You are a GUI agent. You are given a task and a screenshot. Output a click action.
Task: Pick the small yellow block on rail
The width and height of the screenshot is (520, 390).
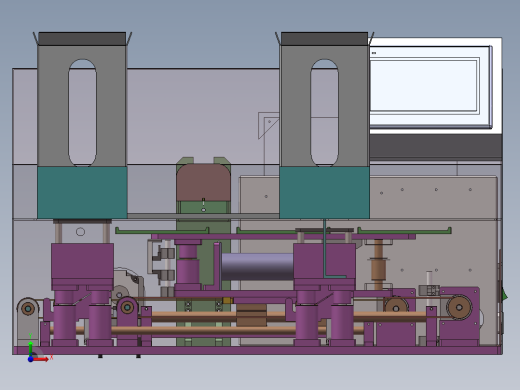tap(227, 300)
